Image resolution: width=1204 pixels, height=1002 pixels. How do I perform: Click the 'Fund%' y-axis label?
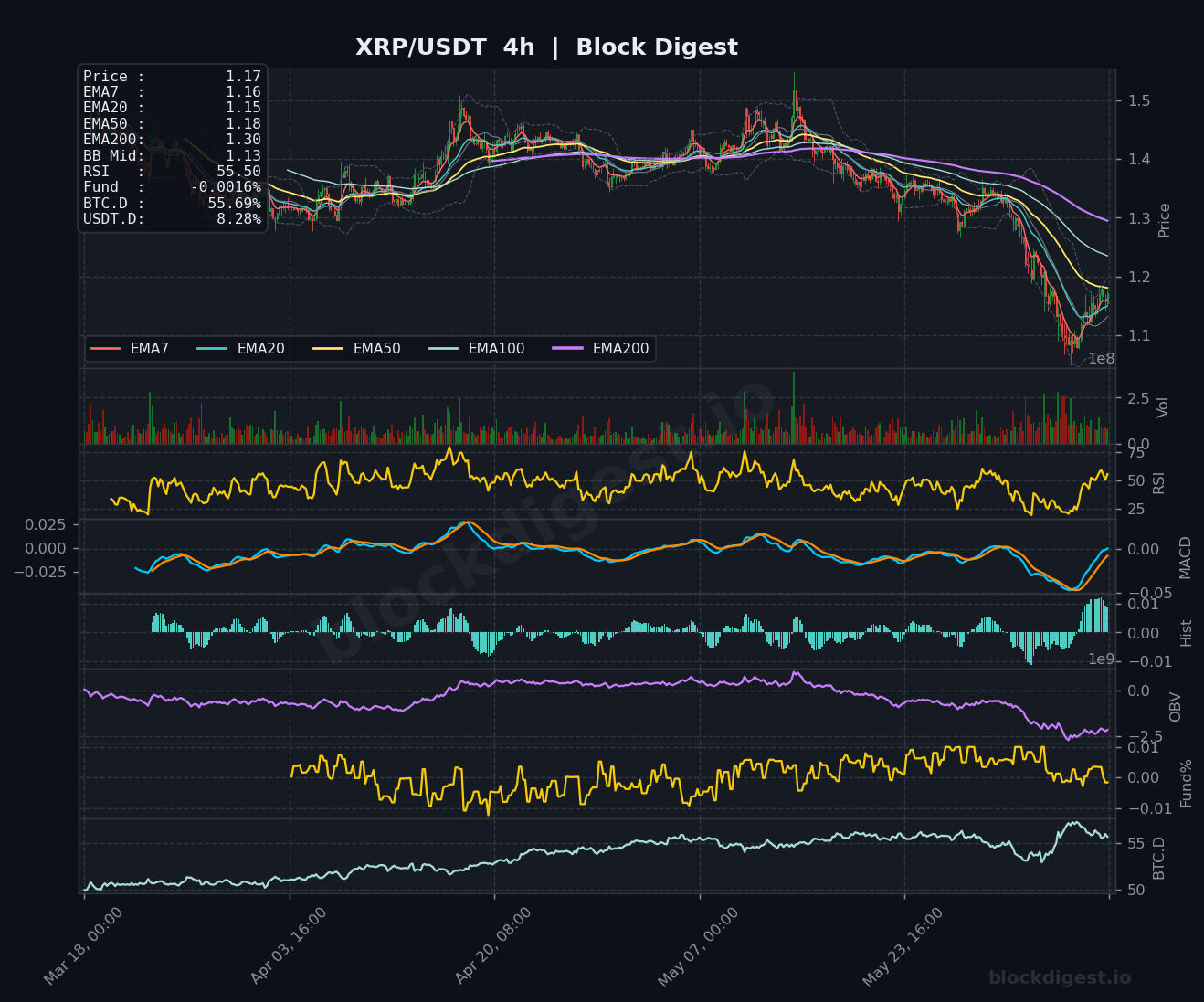coord(1187,783)
